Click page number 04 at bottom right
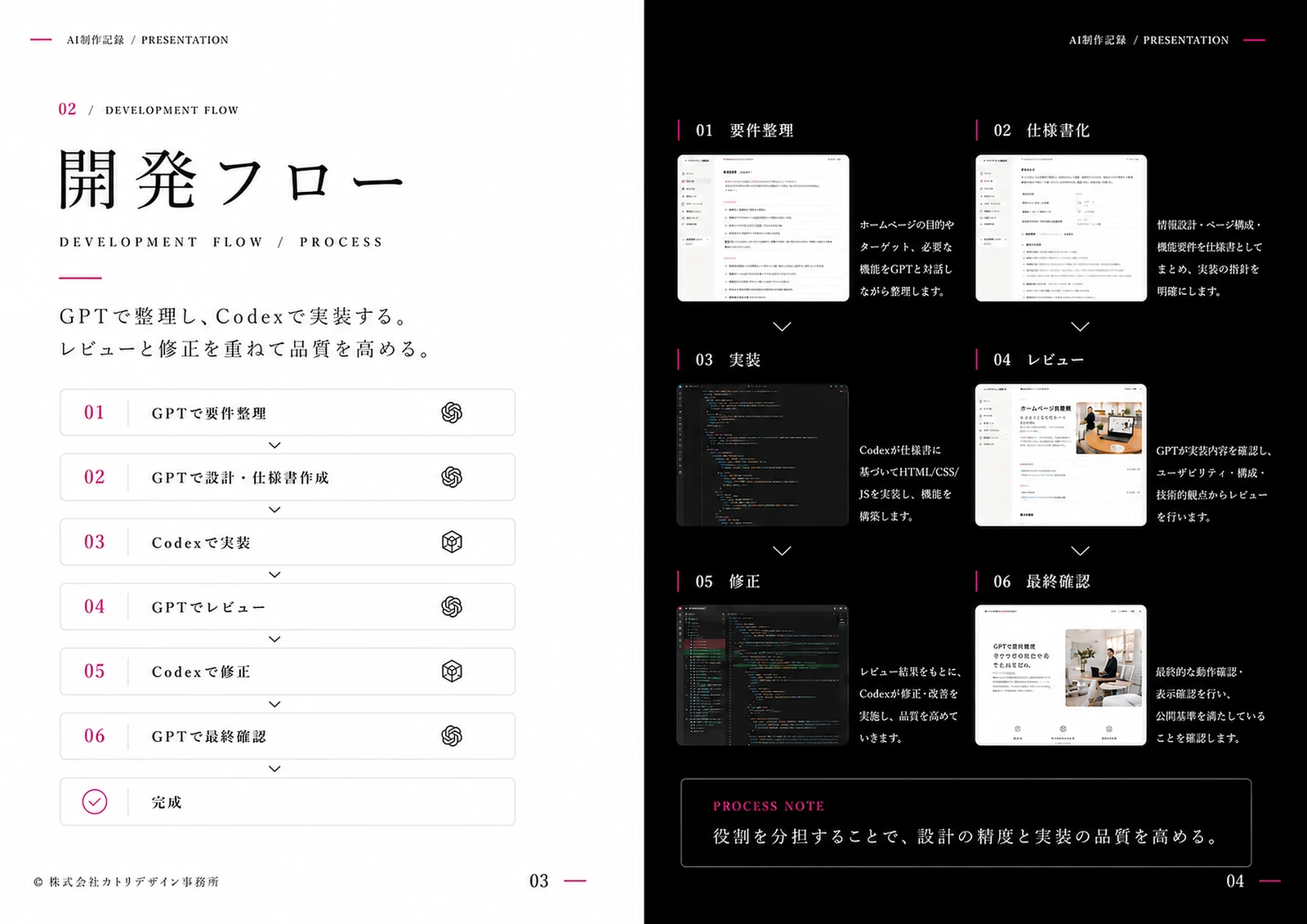The image size is (1307, 924). [x=1235, y=882]
